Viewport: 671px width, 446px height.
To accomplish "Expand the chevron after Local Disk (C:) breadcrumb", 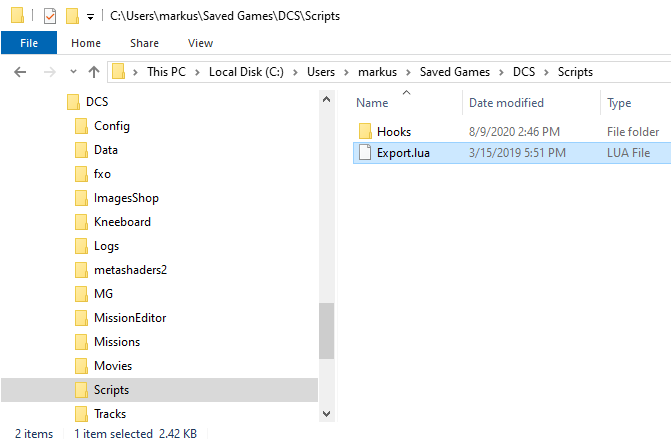I will (x=295, y=72).
